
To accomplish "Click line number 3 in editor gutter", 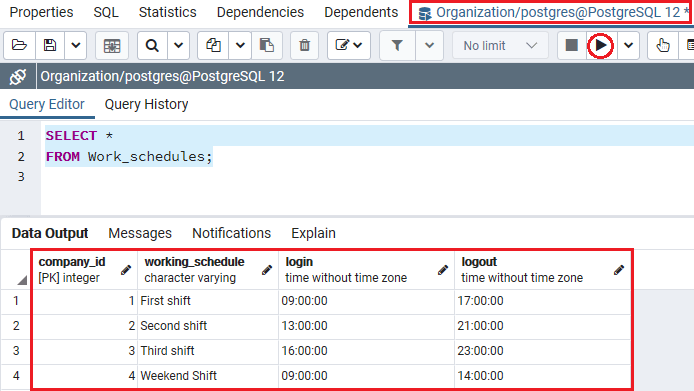I will pos(21,177).
